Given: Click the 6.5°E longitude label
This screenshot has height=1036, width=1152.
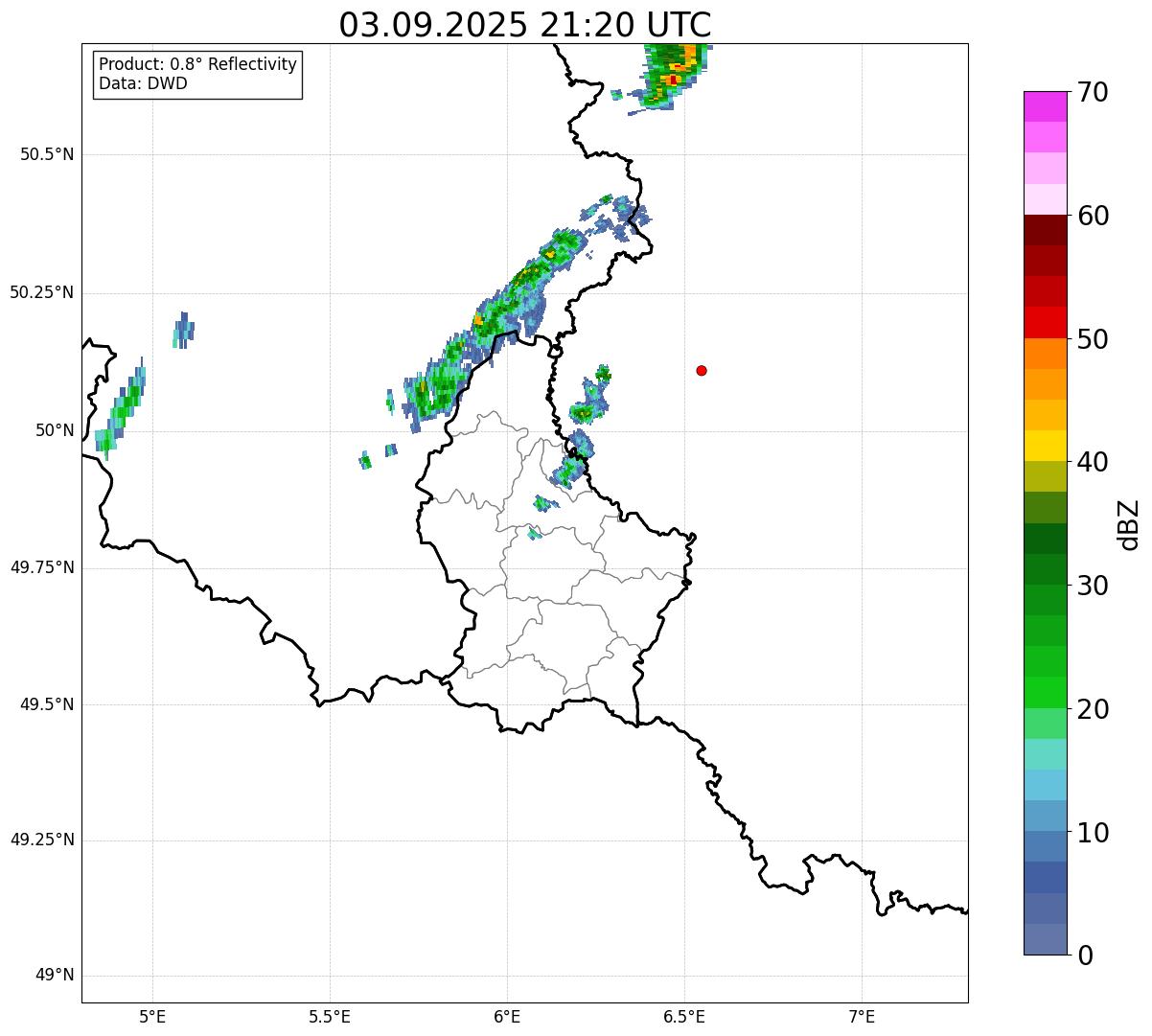Looking at the screenshot, I should point(684,1016).
